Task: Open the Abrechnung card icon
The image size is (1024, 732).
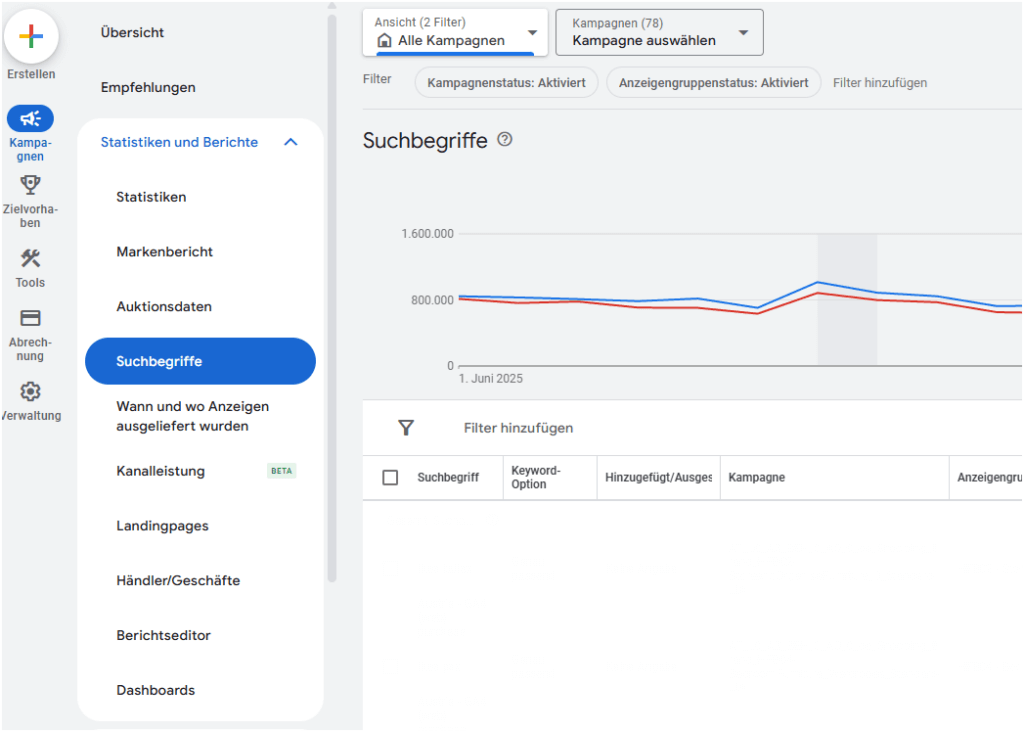Action: coord(30,318)
